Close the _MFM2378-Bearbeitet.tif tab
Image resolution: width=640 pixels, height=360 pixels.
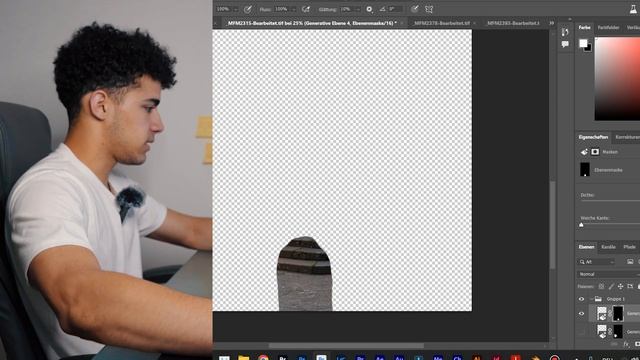pyautogui.click(x=475, y=23)
